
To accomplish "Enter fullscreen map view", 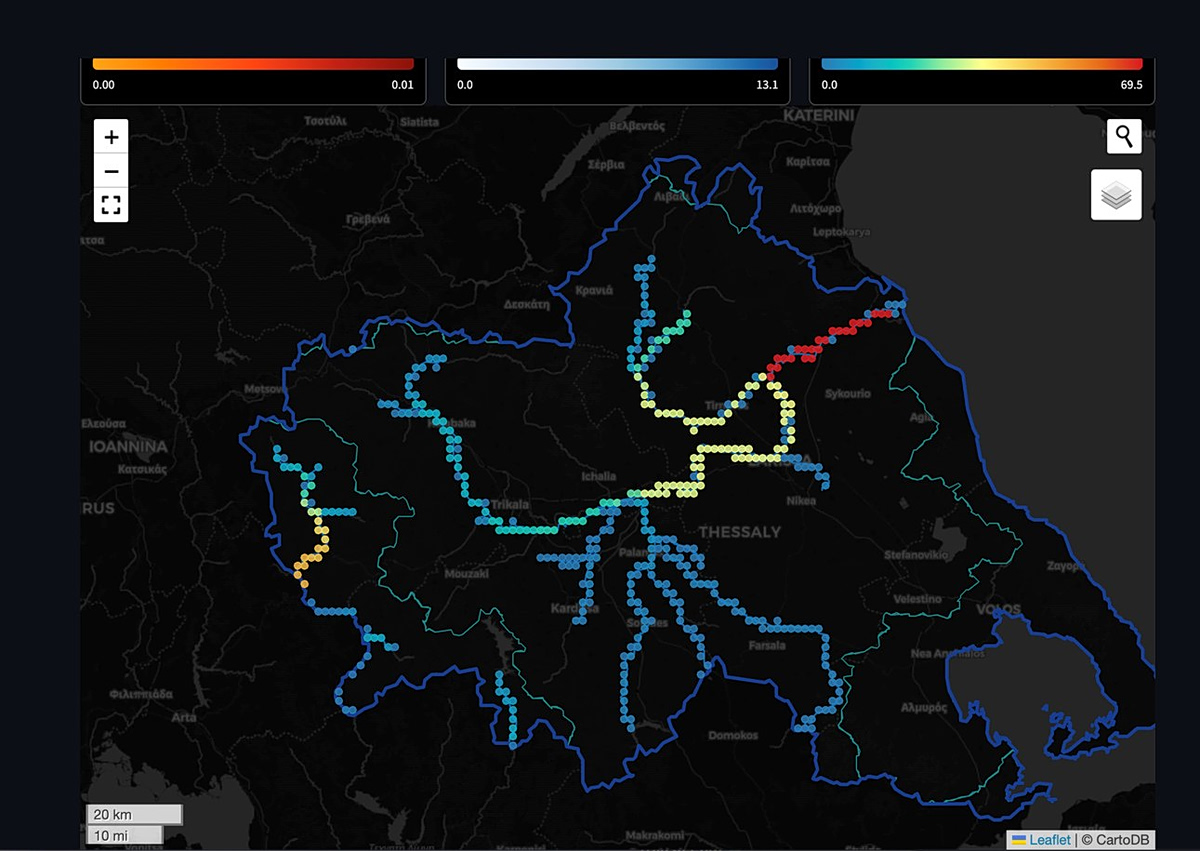I will click(x=111, y=206).
